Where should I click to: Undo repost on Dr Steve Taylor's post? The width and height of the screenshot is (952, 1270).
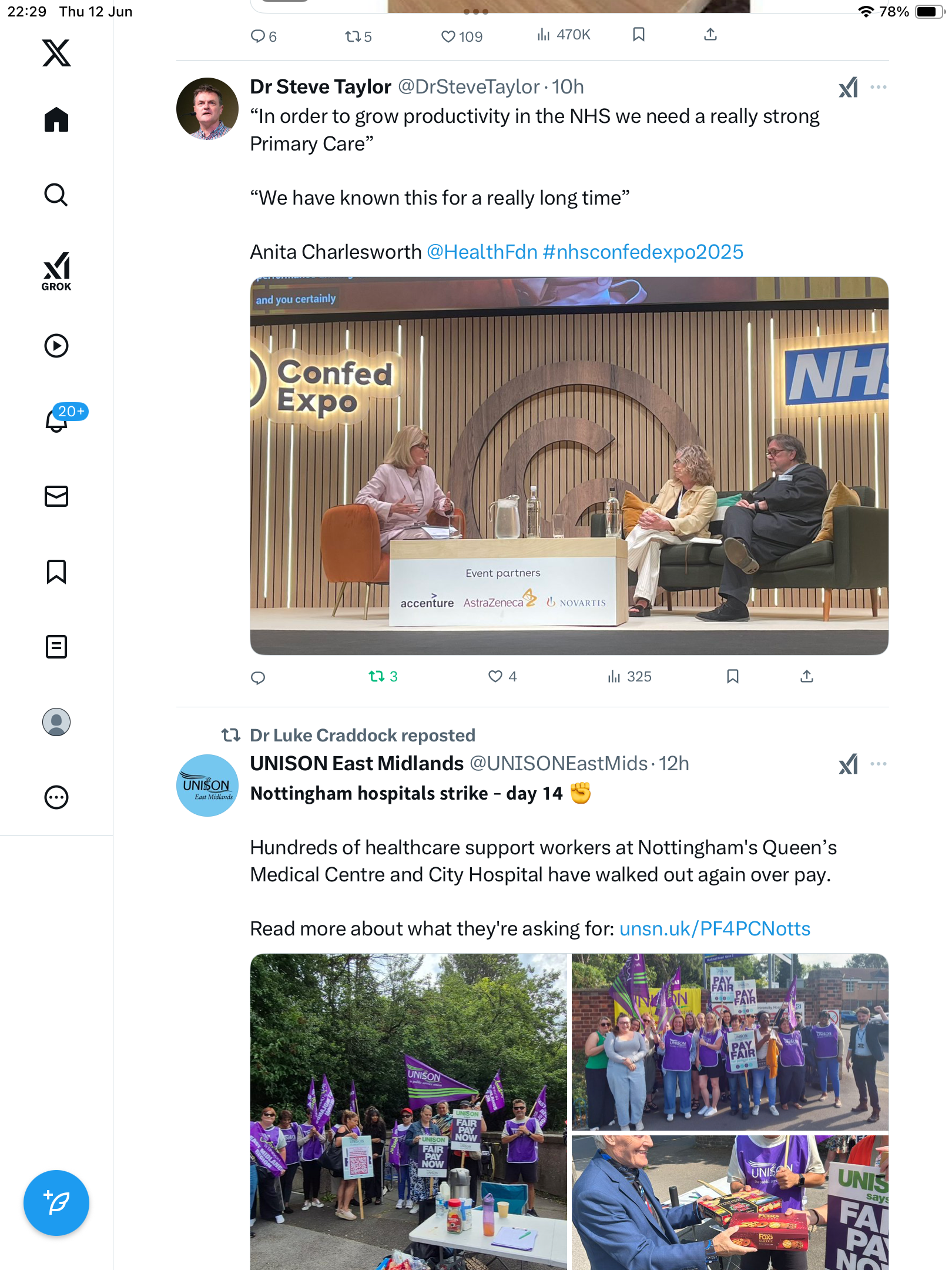click(383, 676)
